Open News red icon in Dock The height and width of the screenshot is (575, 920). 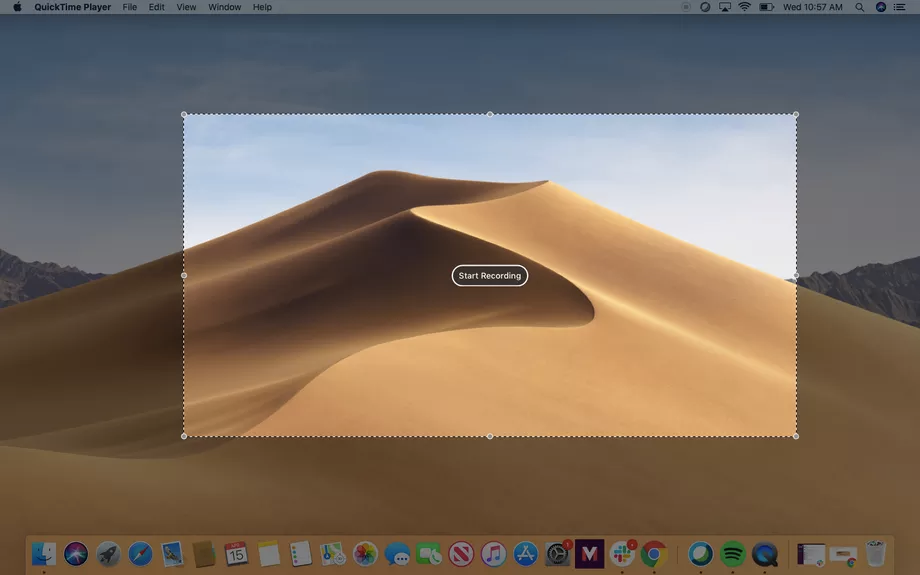pos(461,554)
